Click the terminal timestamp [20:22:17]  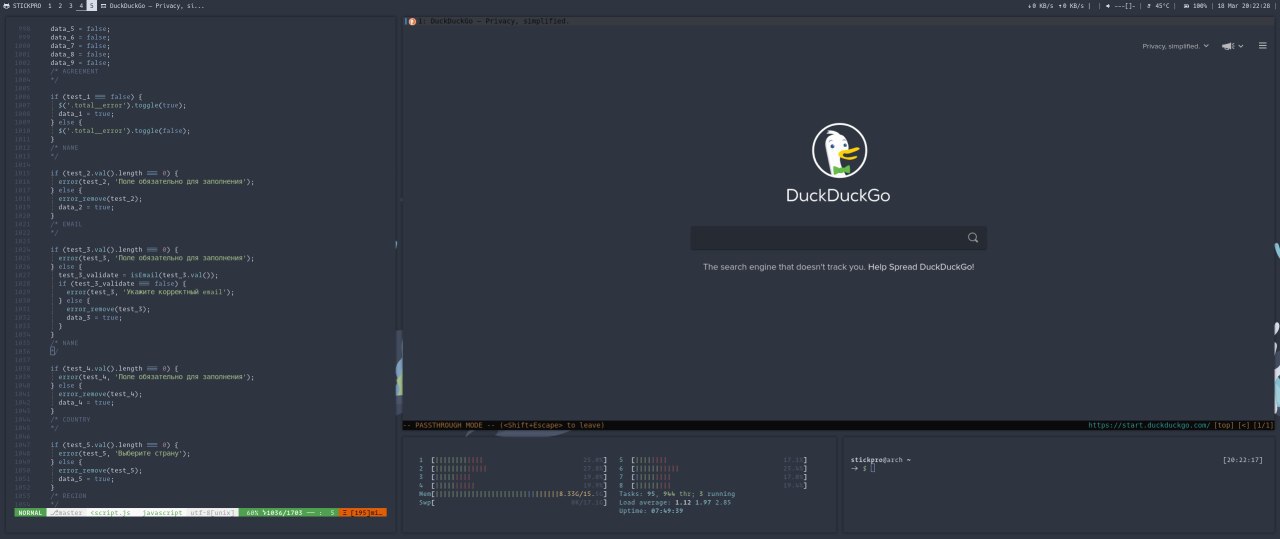pos(1245,460)
